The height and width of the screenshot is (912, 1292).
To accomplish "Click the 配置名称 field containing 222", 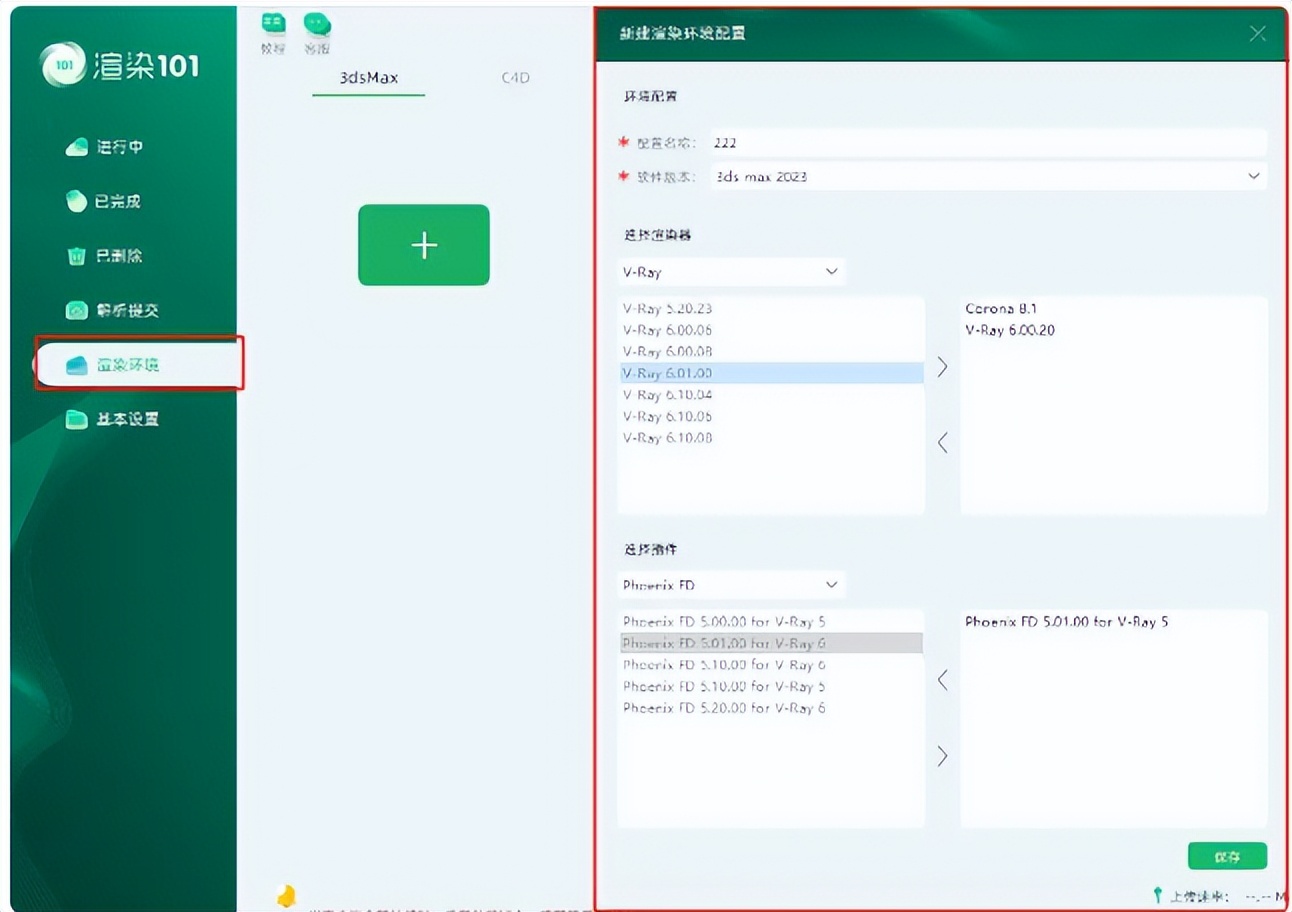I will (x=988, y=143).
